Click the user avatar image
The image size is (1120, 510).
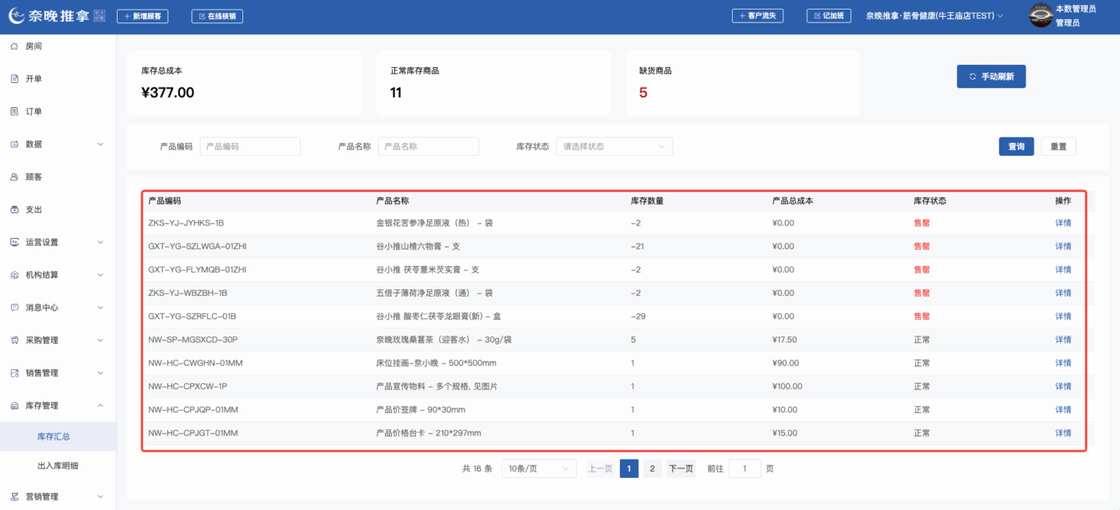tap(1041, 16)
